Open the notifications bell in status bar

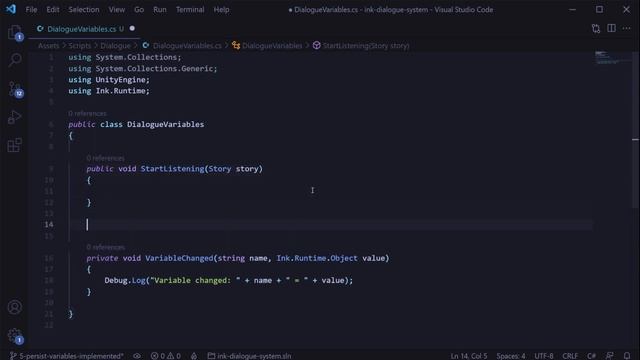coord(627,356)
